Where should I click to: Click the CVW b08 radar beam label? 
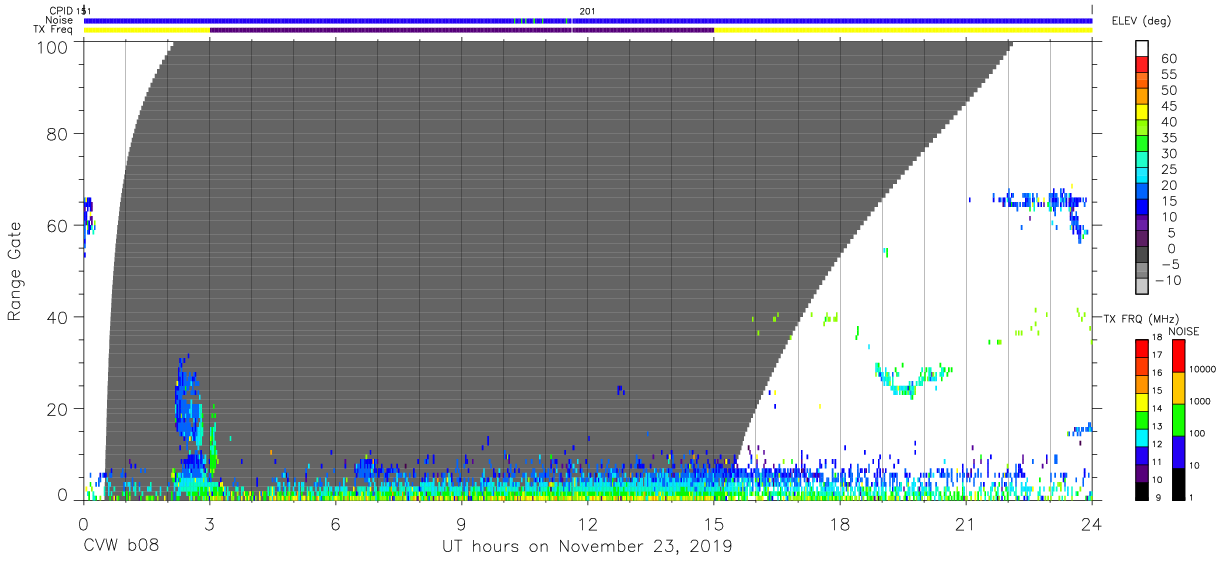coord(121,547)
